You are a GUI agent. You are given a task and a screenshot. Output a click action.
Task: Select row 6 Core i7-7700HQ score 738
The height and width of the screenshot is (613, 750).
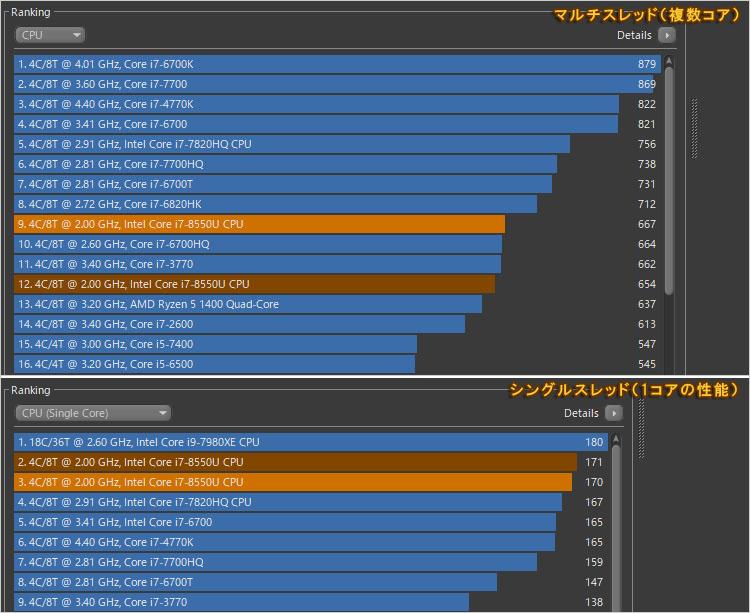[x=337, y=164]
